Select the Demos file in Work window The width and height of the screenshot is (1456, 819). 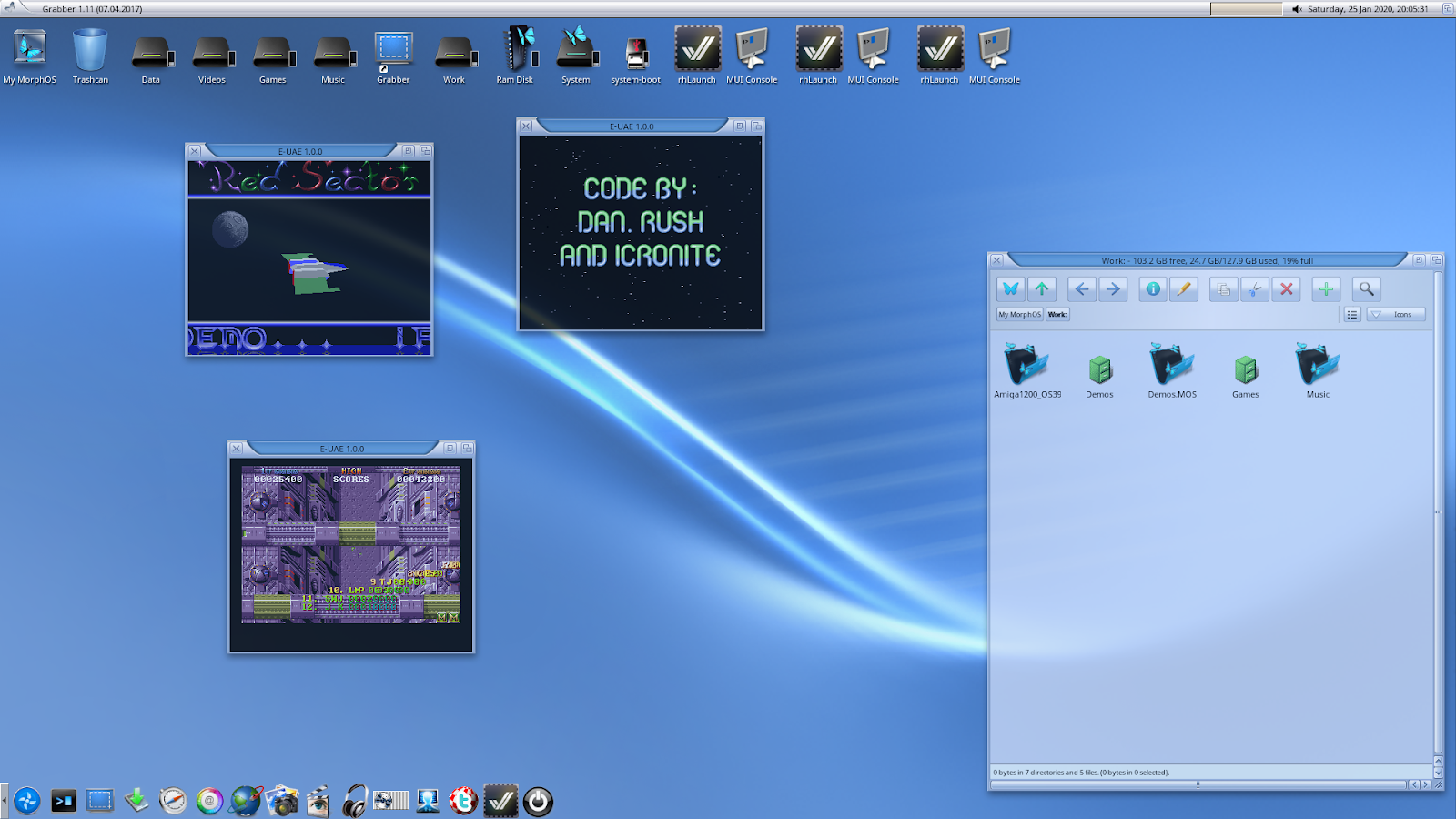tap(1099, 377)
